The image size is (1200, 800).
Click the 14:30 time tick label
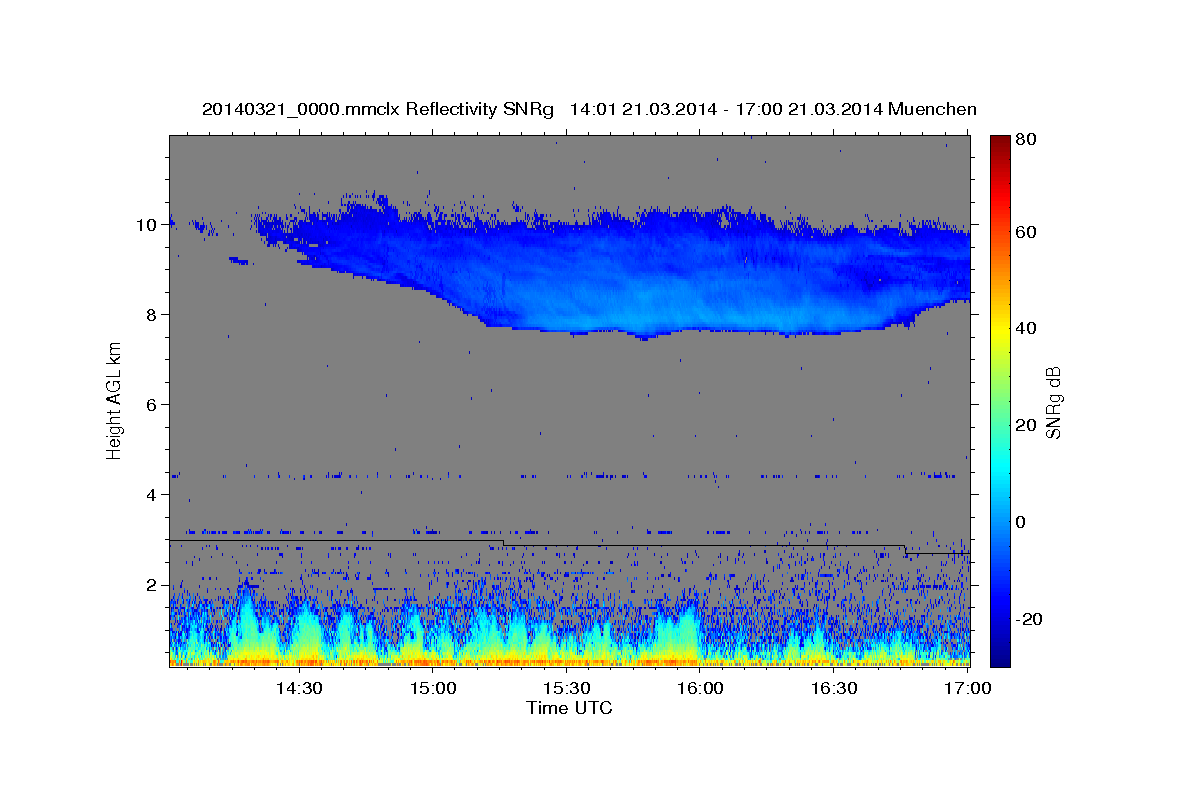299,689
